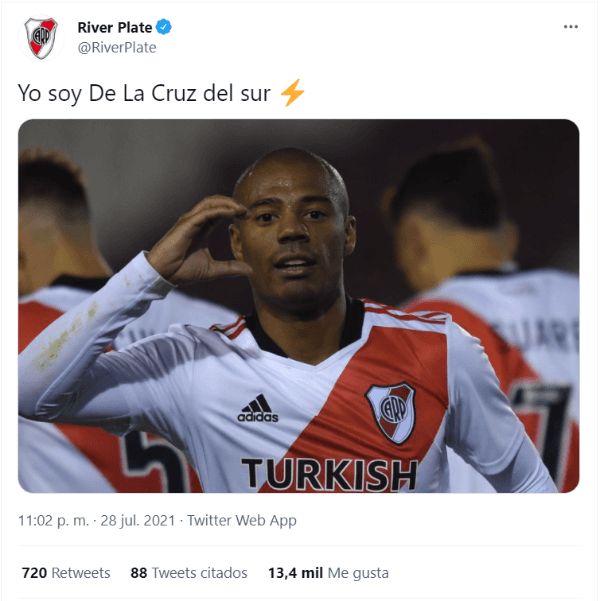Open River Plate's profile avatar
600x601 pixels.
click(x=41, y=38)
